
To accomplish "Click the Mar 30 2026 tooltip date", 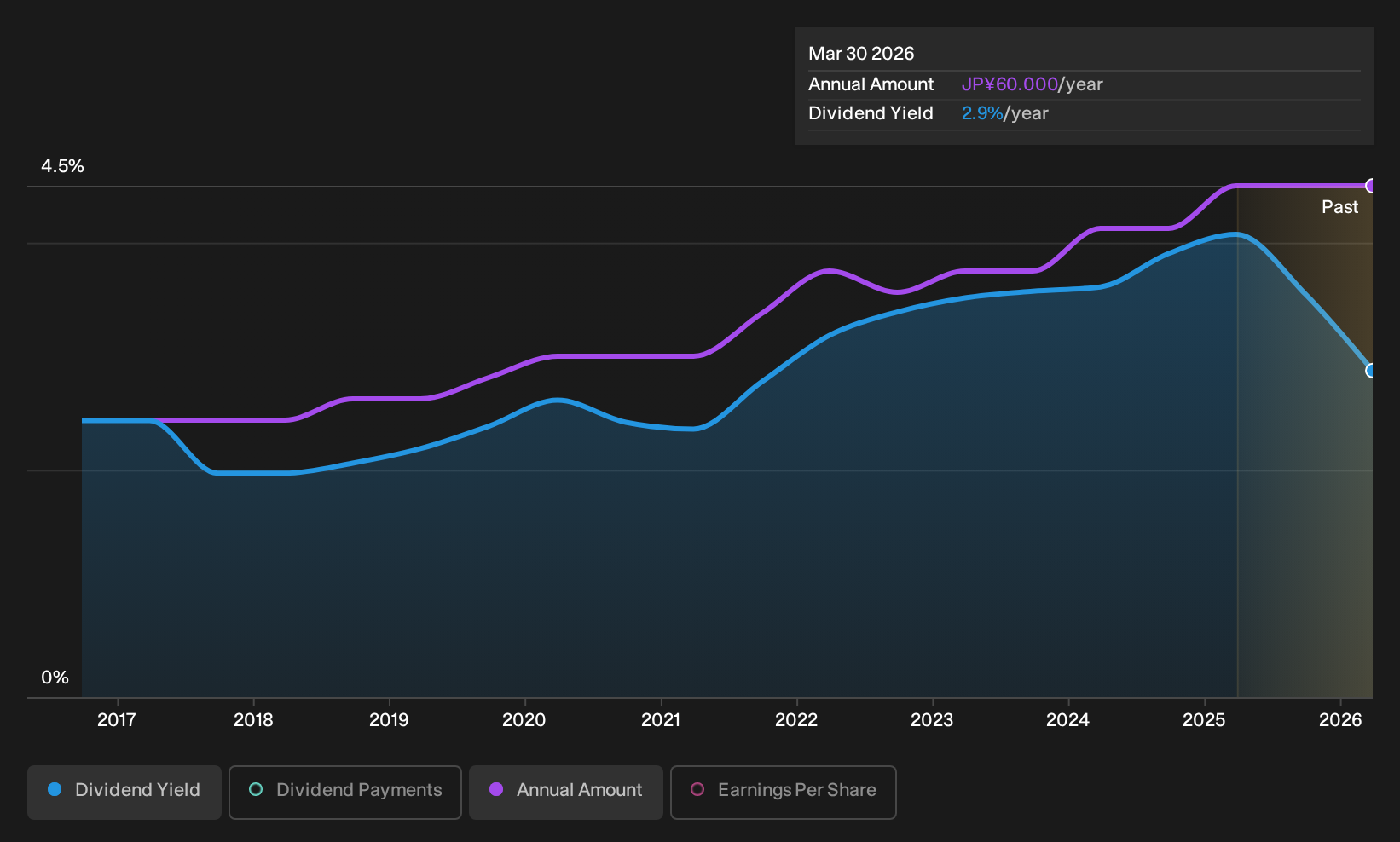I will click(861, 54).
